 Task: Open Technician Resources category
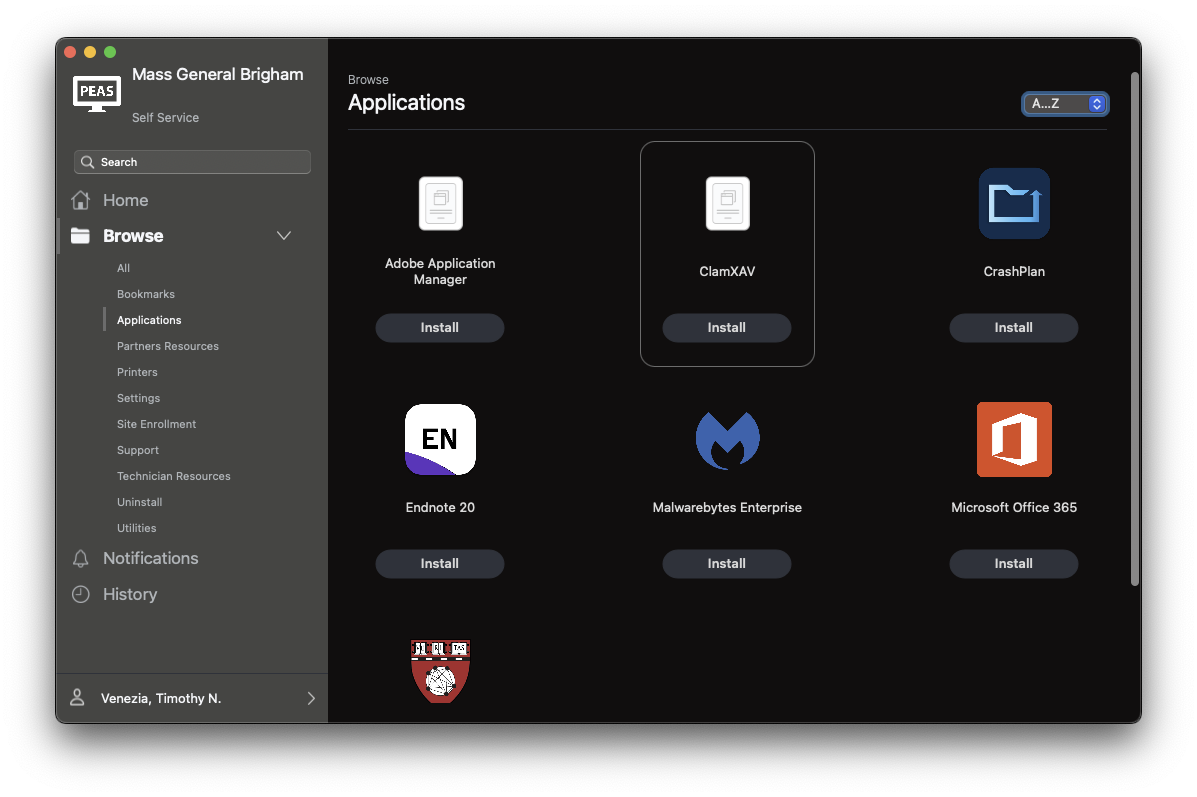173,476
